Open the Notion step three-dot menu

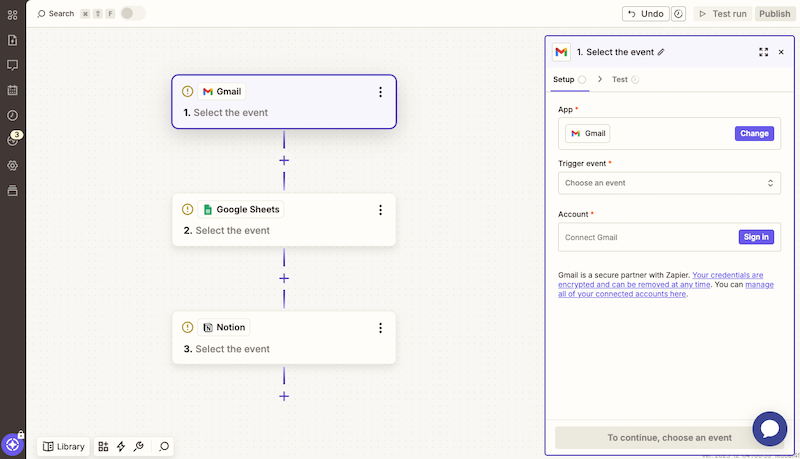click(x=380, y=328)
